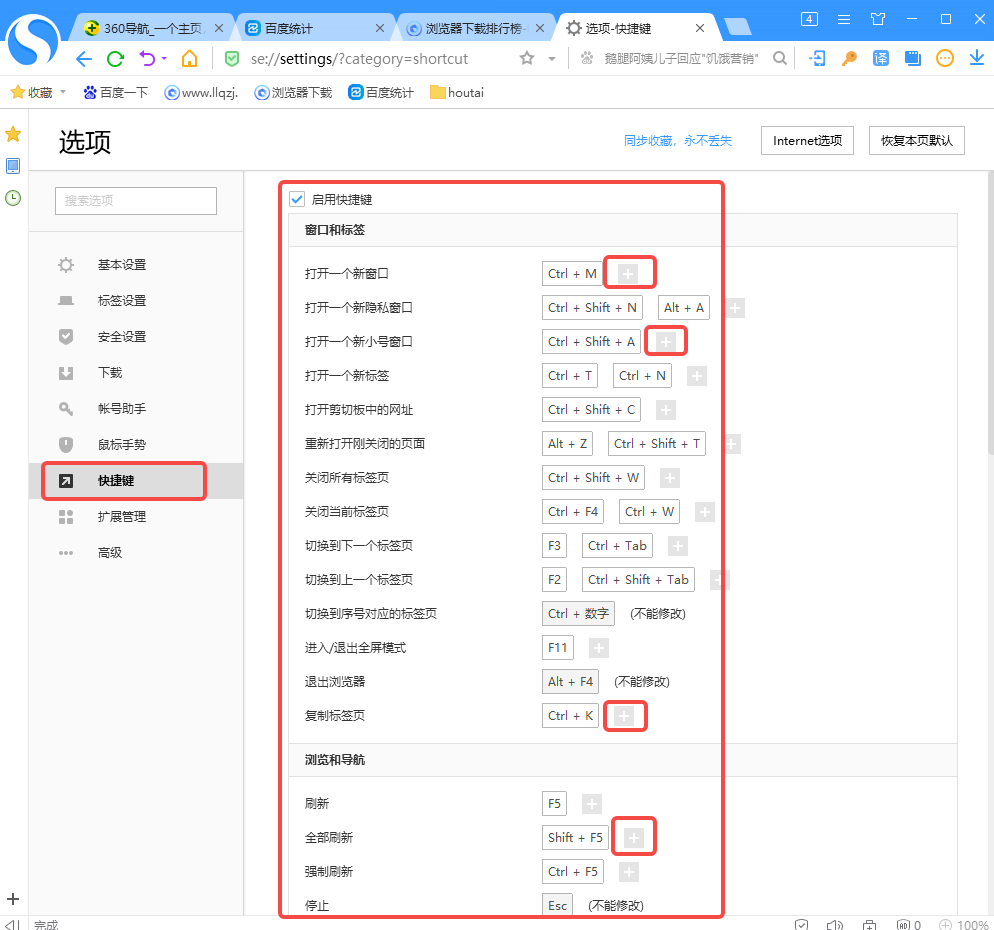Screen dimensions: 994x930
Task: Click the status bar mute speaker icon
Action: (835, 924)
